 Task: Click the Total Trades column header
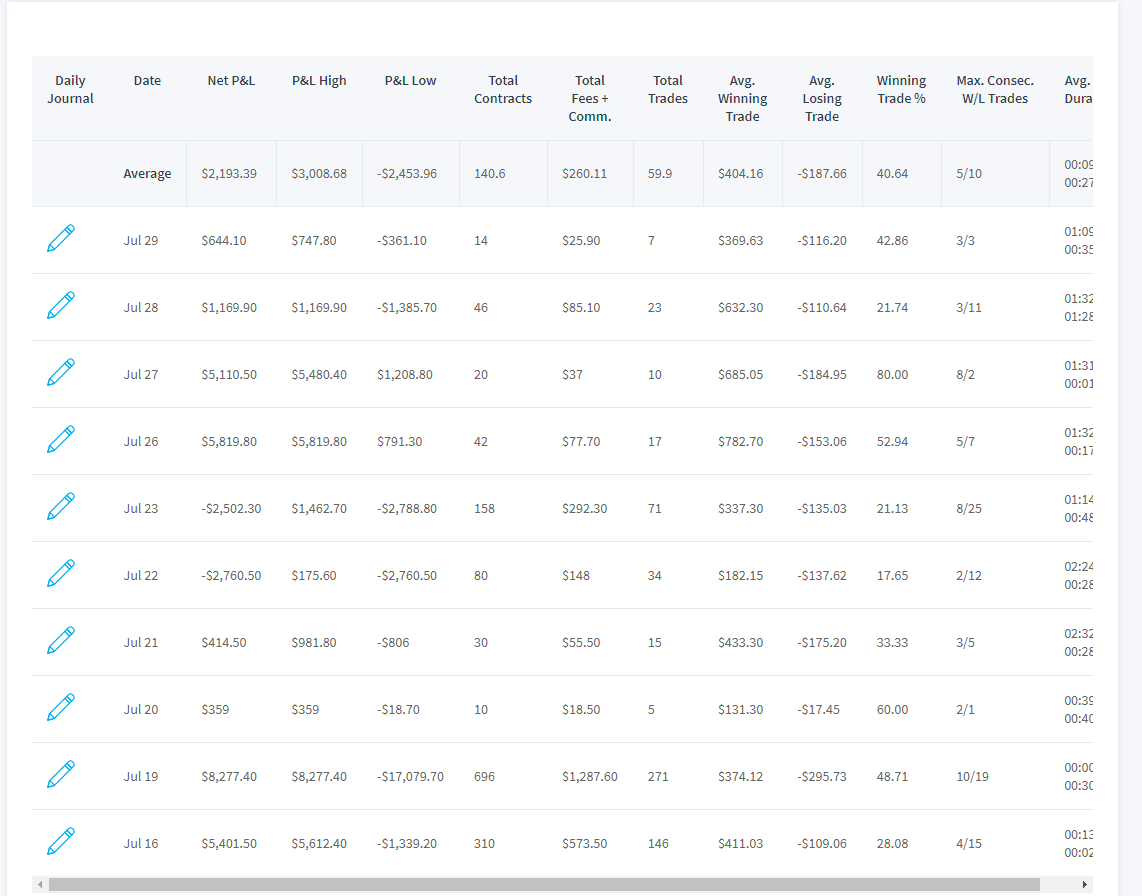(668, 90)
